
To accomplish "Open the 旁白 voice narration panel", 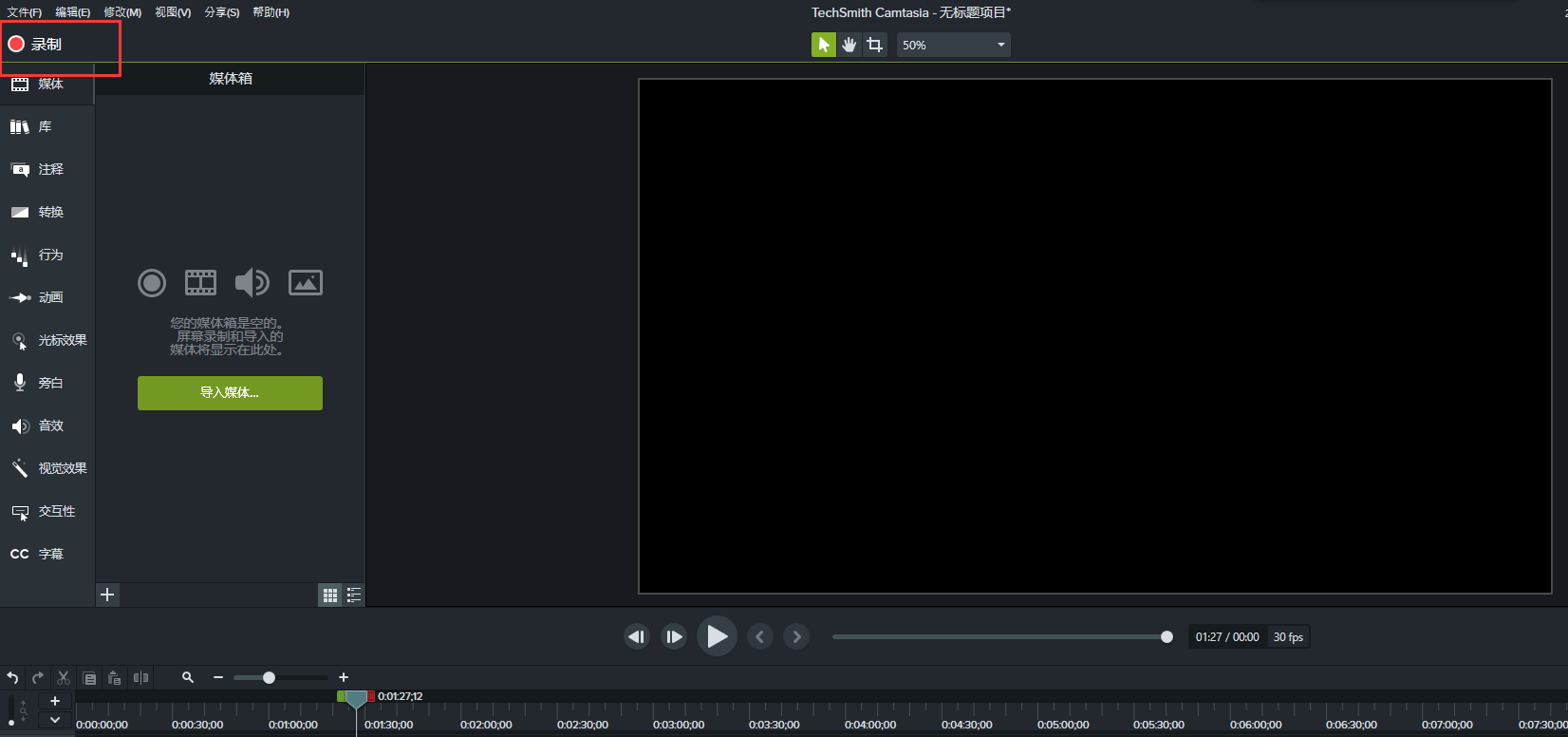I will (47, 383).
